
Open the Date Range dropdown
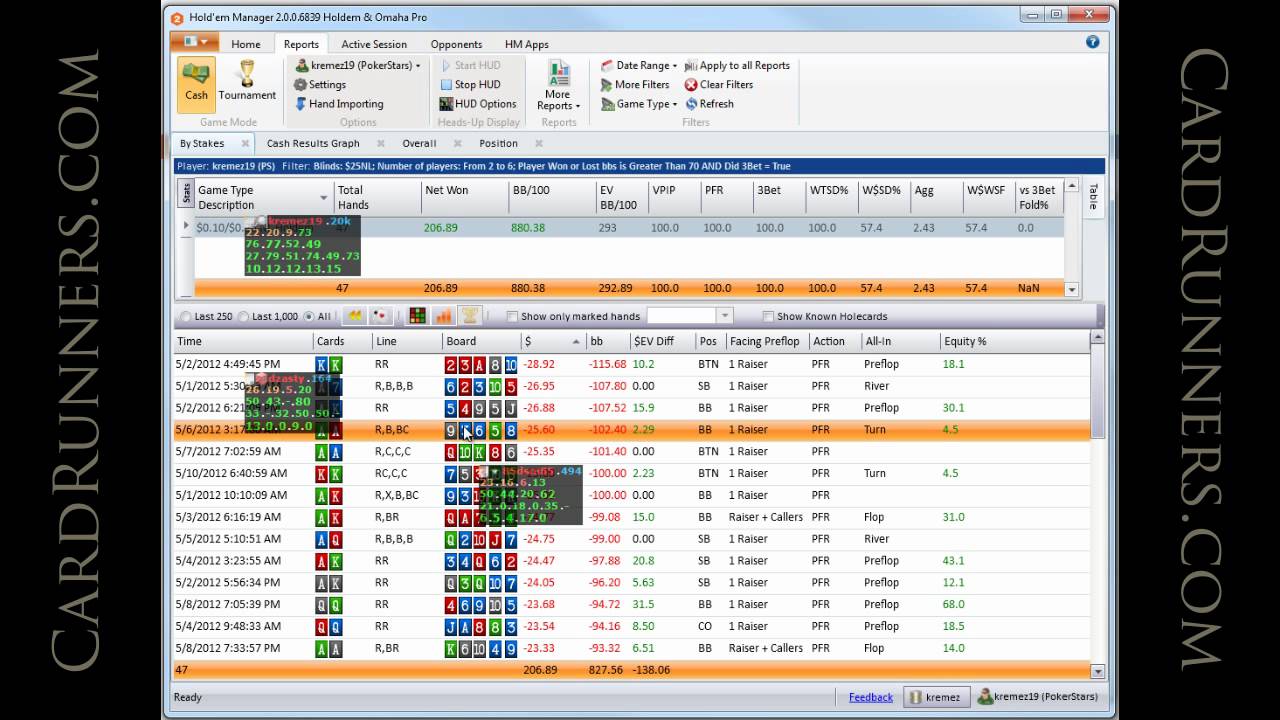click(639, 66)
